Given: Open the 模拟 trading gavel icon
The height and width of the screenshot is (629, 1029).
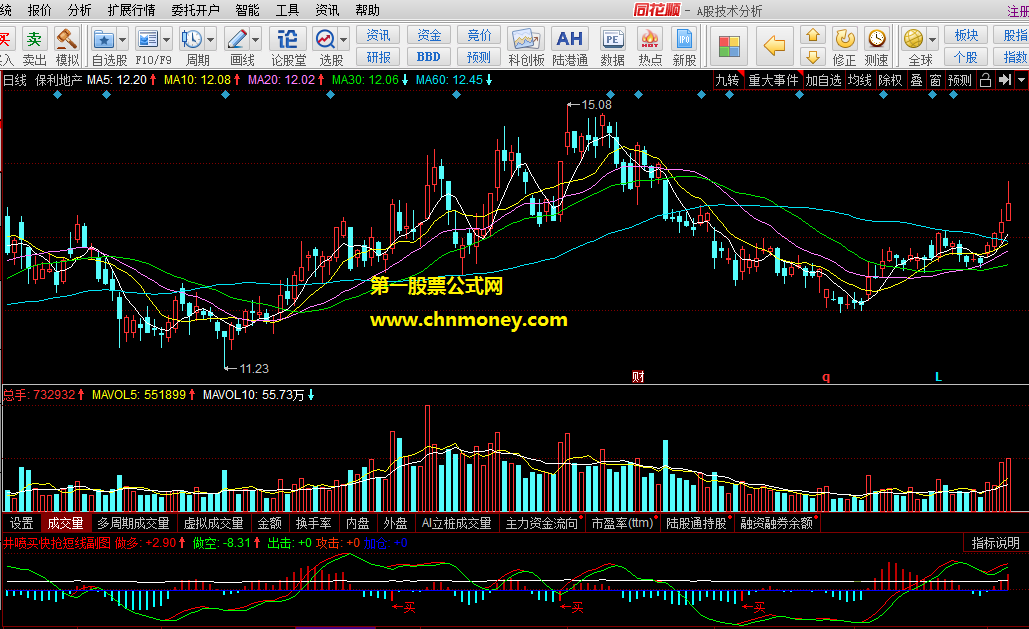Looking at the screenshot, I should click(66, 46).
